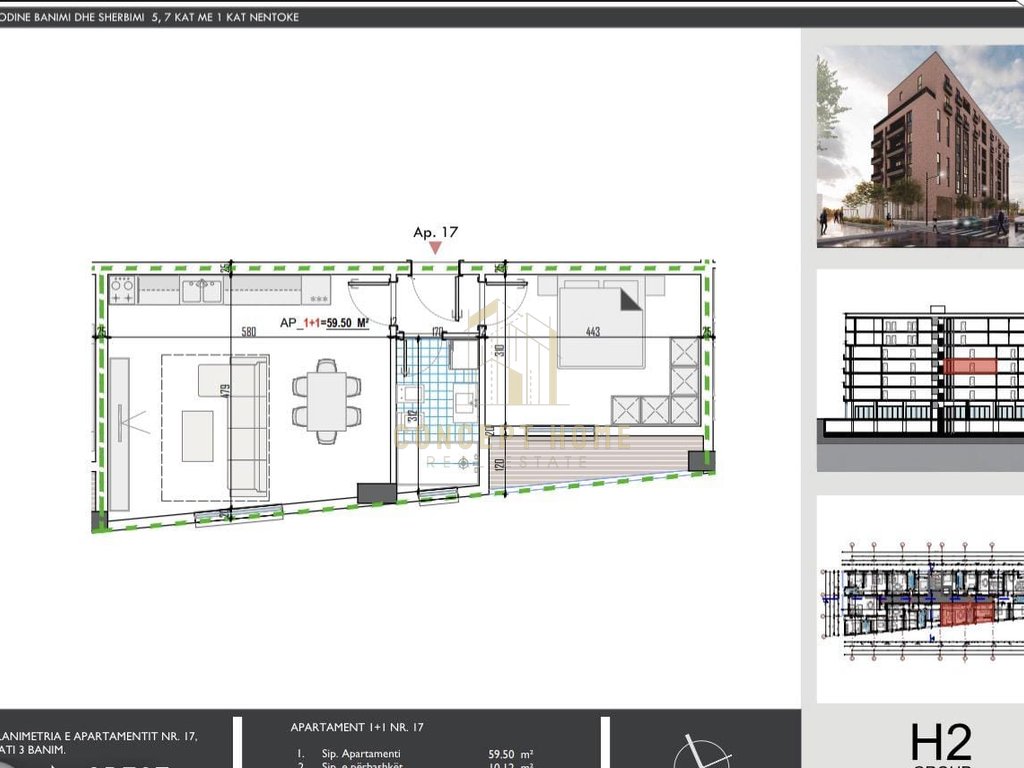
Task: Select the double bed in the bedroom
Action: [x=600, y=324]
